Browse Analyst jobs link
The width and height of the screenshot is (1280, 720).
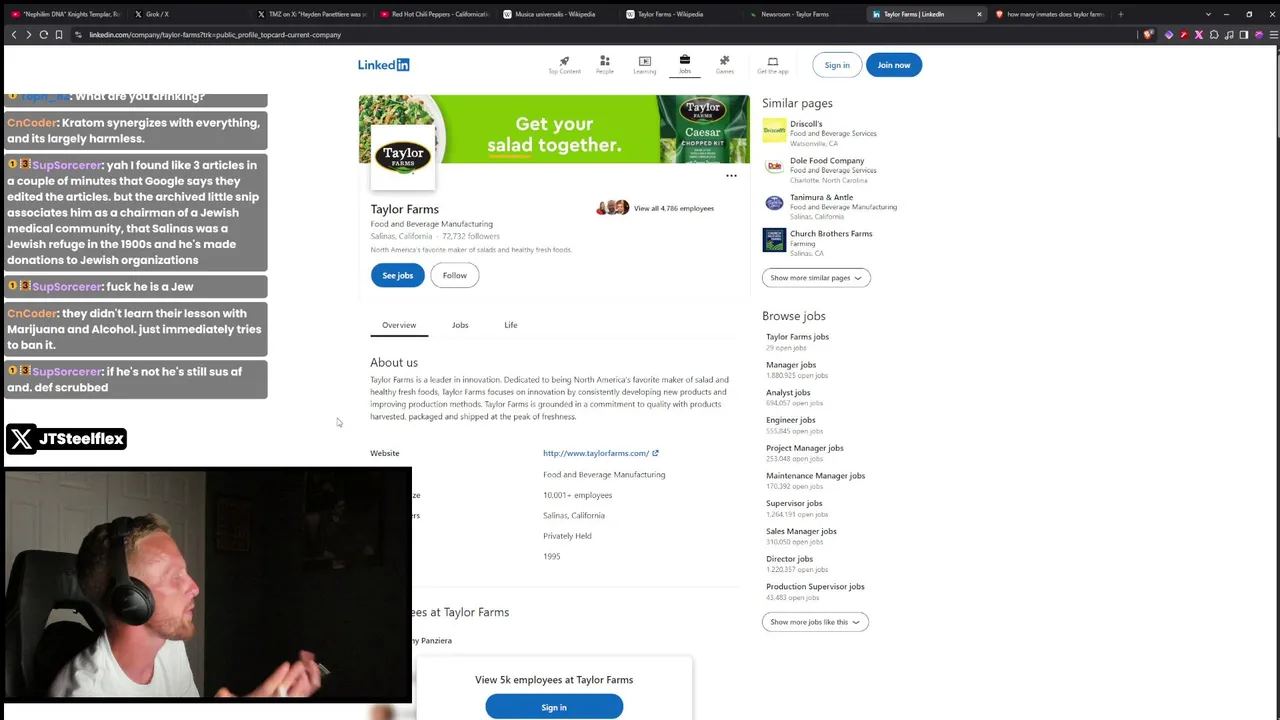click(x=788, y=393)
